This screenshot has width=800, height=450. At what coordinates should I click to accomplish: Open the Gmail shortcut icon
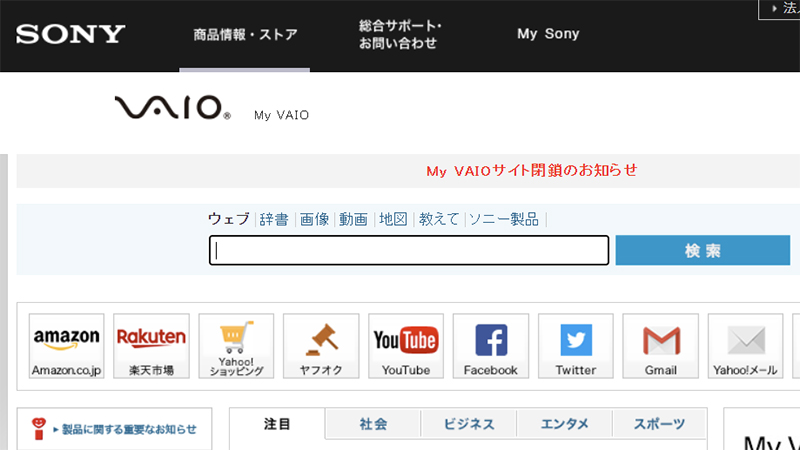click(661, 346)
